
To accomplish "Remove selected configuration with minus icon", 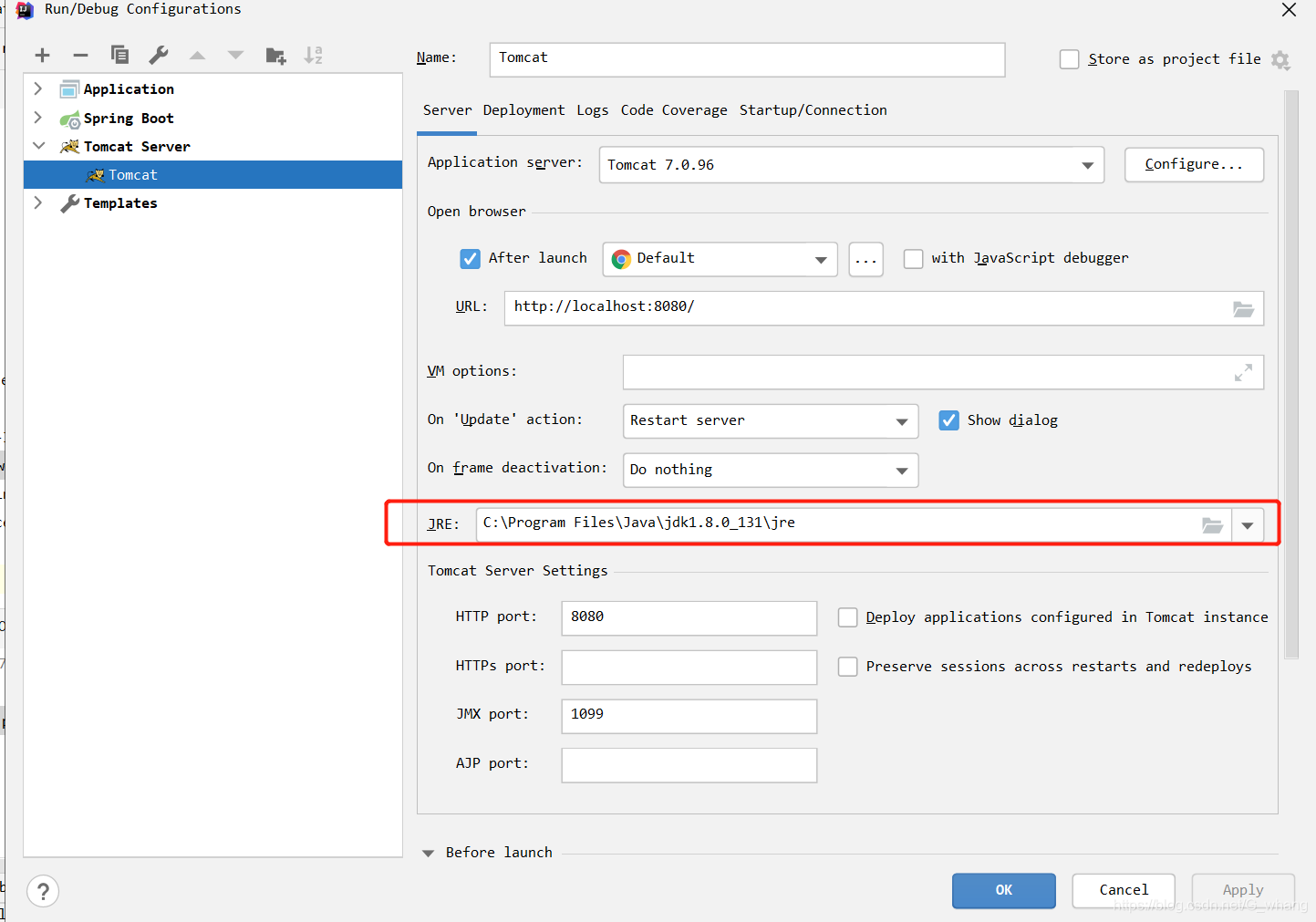I will pyautogui.click(x=80, y=56).
